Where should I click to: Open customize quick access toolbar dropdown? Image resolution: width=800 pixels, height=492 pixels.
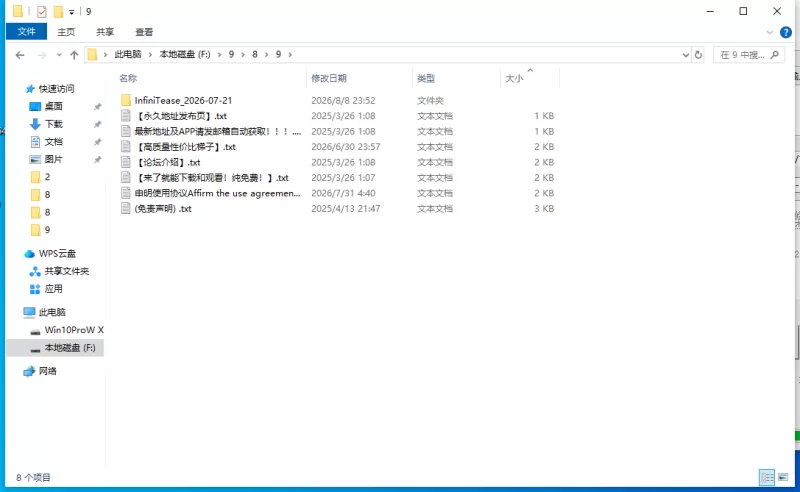[x=71, y=12]
